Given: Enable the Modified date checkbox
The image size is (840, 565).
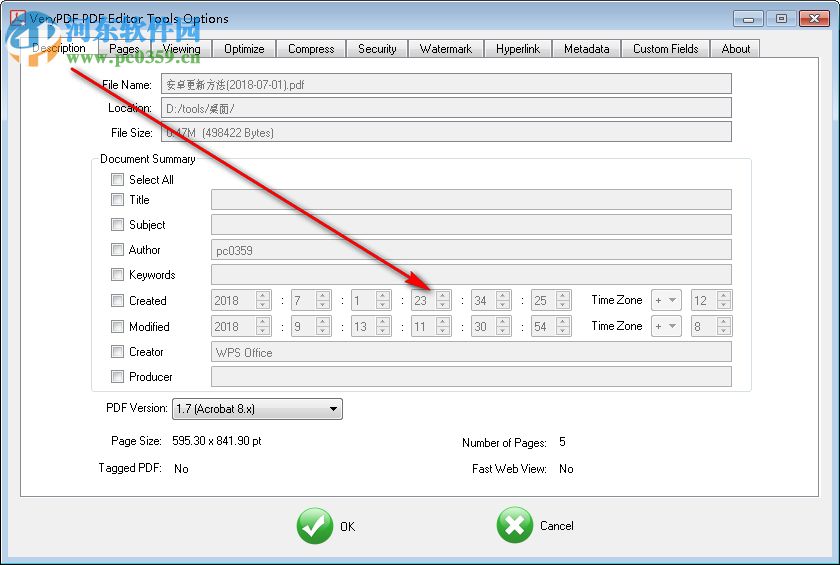Looking at the screenshot, I should pyautogui.click(x=117, y=326).
